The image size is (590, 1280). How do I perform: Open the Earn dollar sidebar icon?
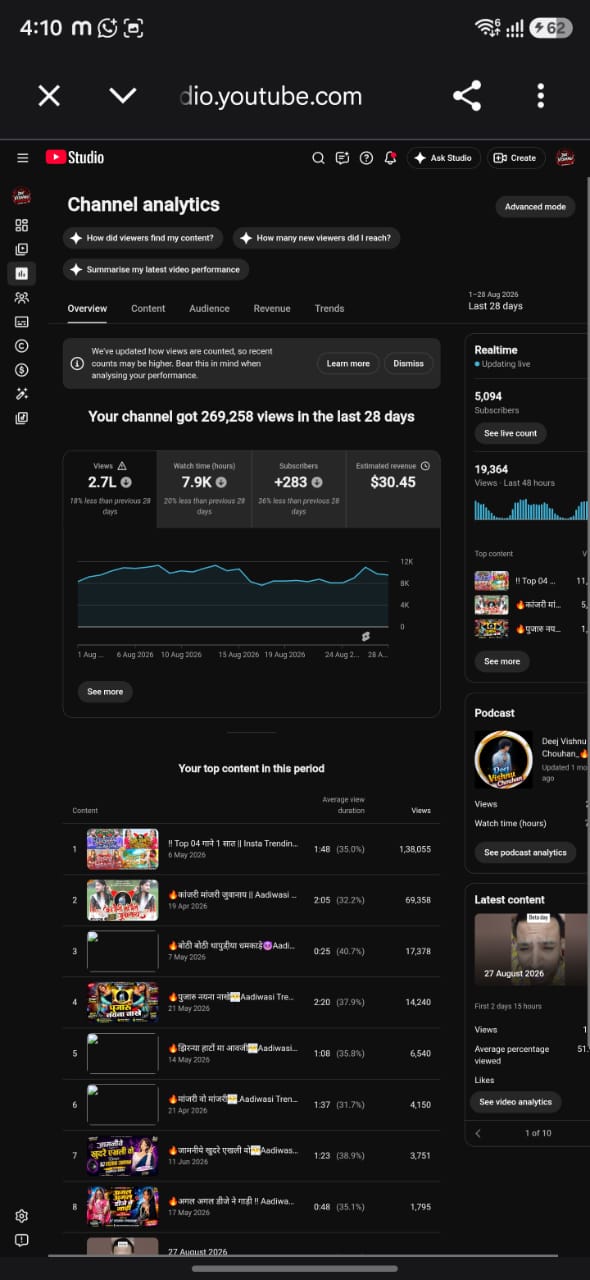tap(21, 369)
